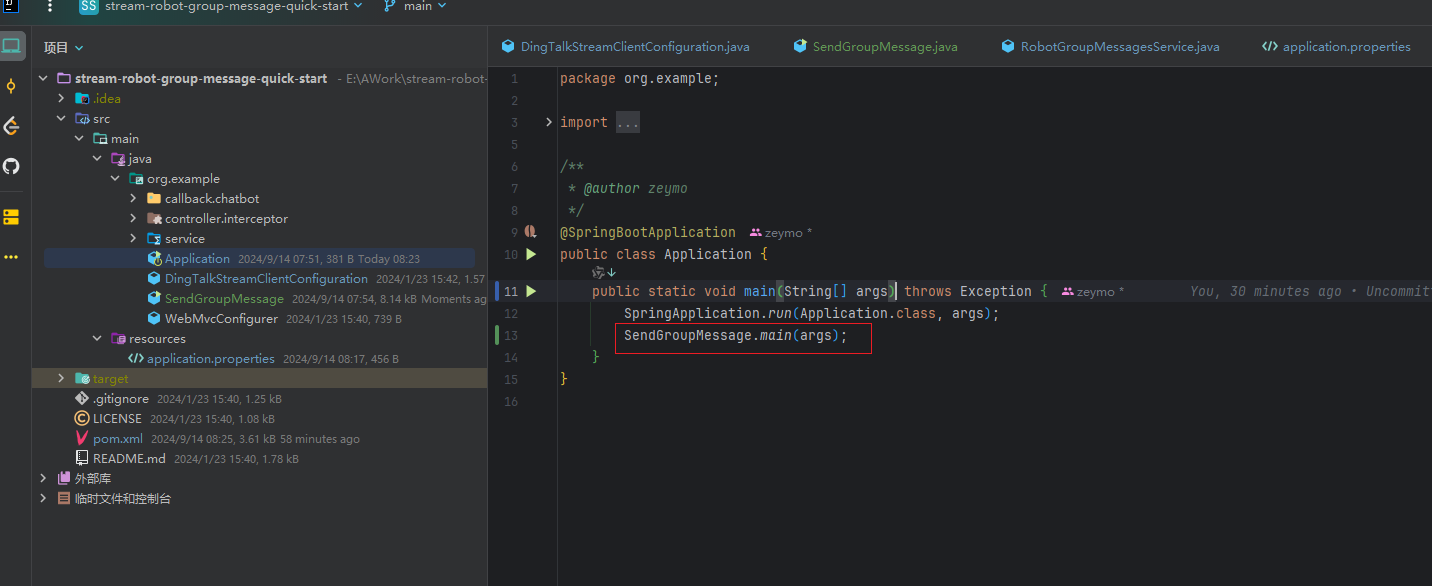1432x586 pixels.
Task: Open project switcher stream-robot-group-message-quick-start
Action: pos(222,6)
